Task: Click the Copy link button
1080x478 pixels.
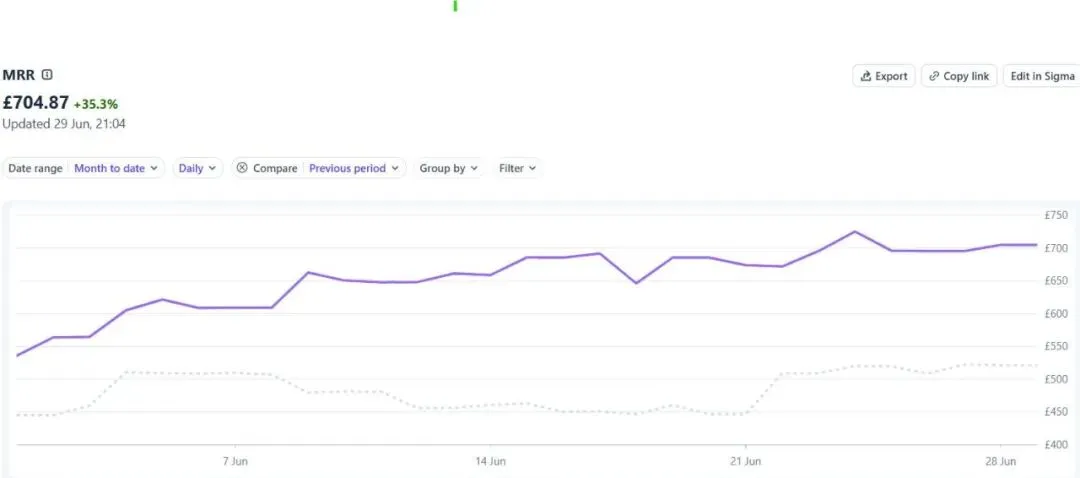Action: click(x=959, y=76)
